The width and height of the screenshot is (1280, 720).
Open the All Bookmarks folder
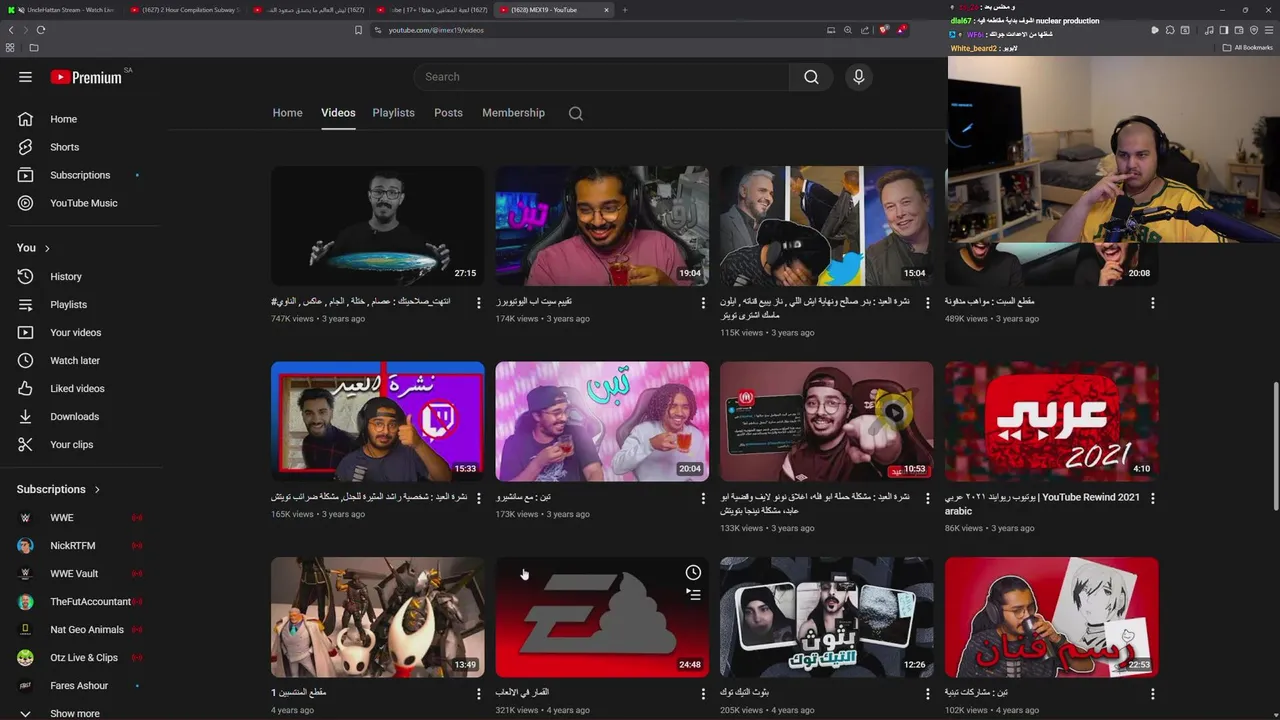(1247, 47)
